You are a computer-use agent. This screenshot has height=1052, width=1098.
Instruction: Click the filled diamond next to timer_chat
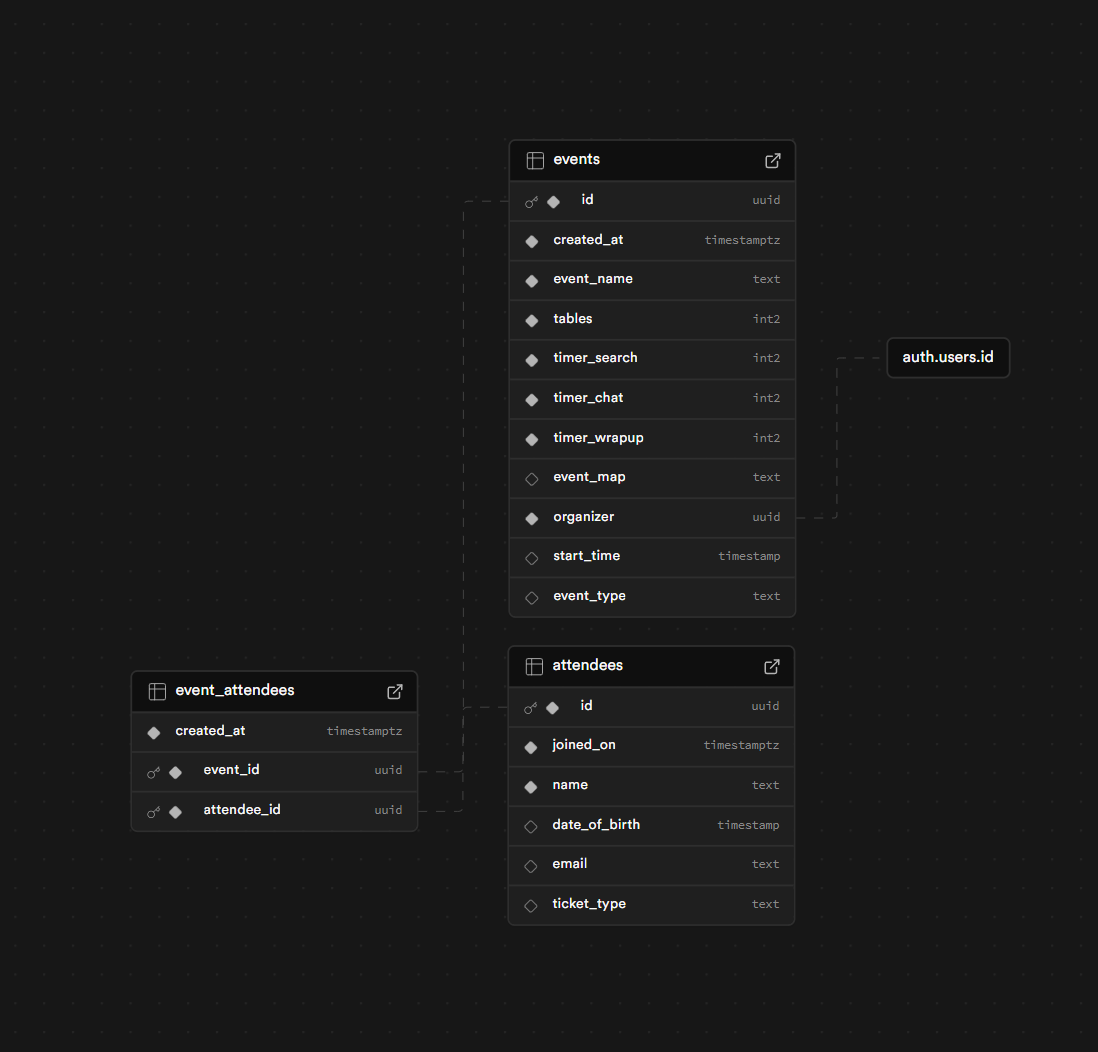[531, 400]
